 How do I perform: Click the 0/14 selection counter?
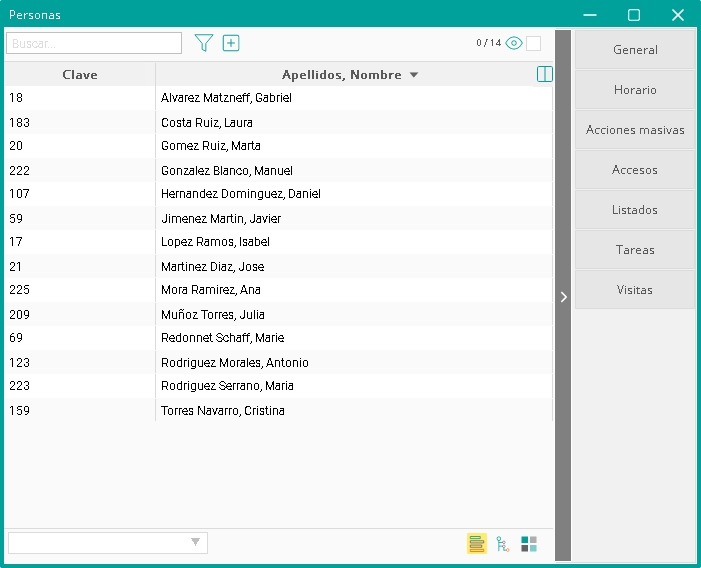tap(489, 43)
